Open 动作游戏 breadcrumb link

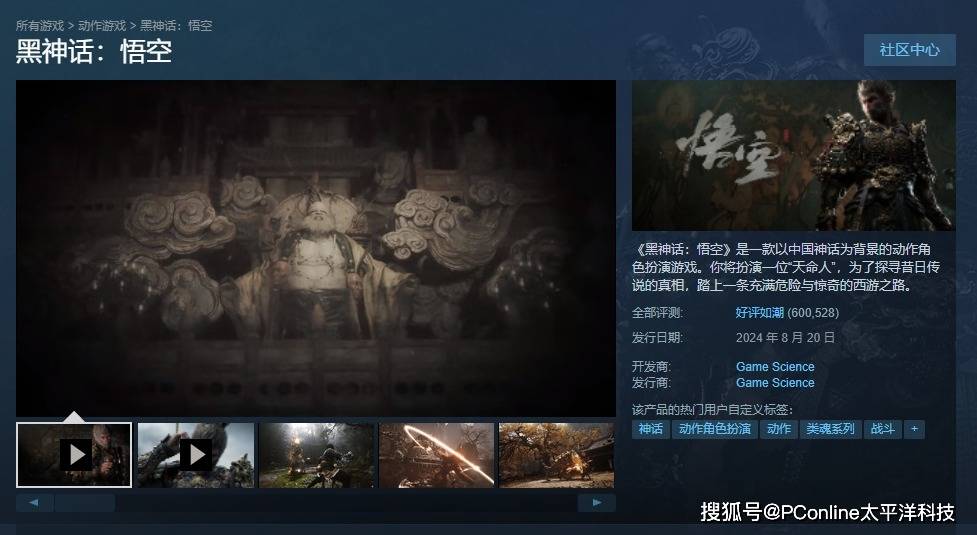pos(102,26)
